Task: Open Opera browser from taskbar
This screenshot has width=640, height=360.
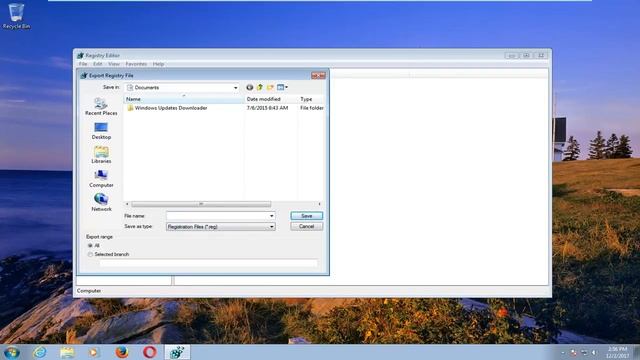Action: click(x=149, y=352)
